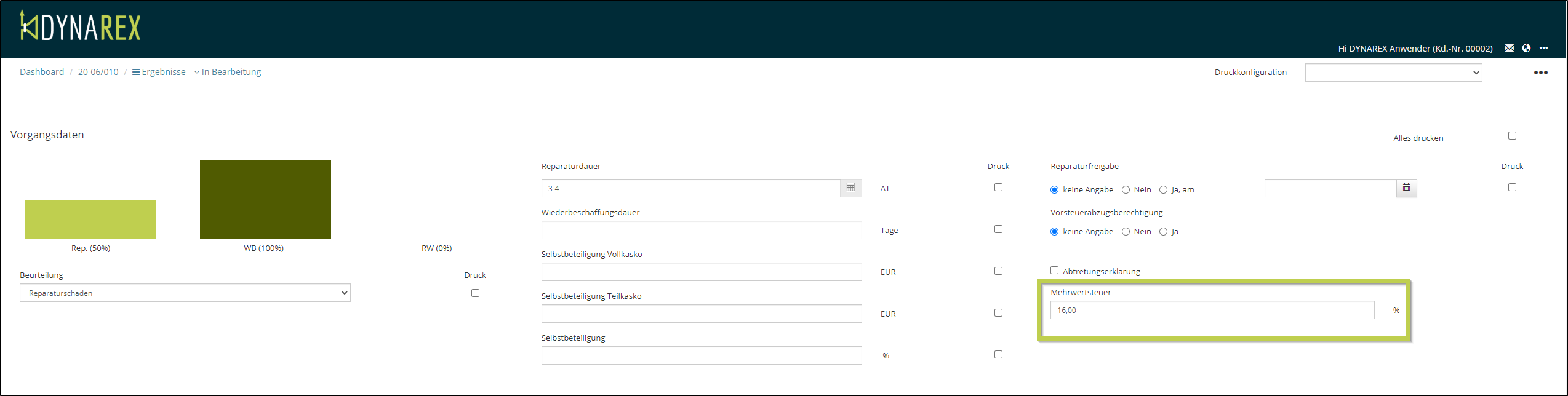
Task: Expand the Beurteilung dropdown
Action: point(185,293)
